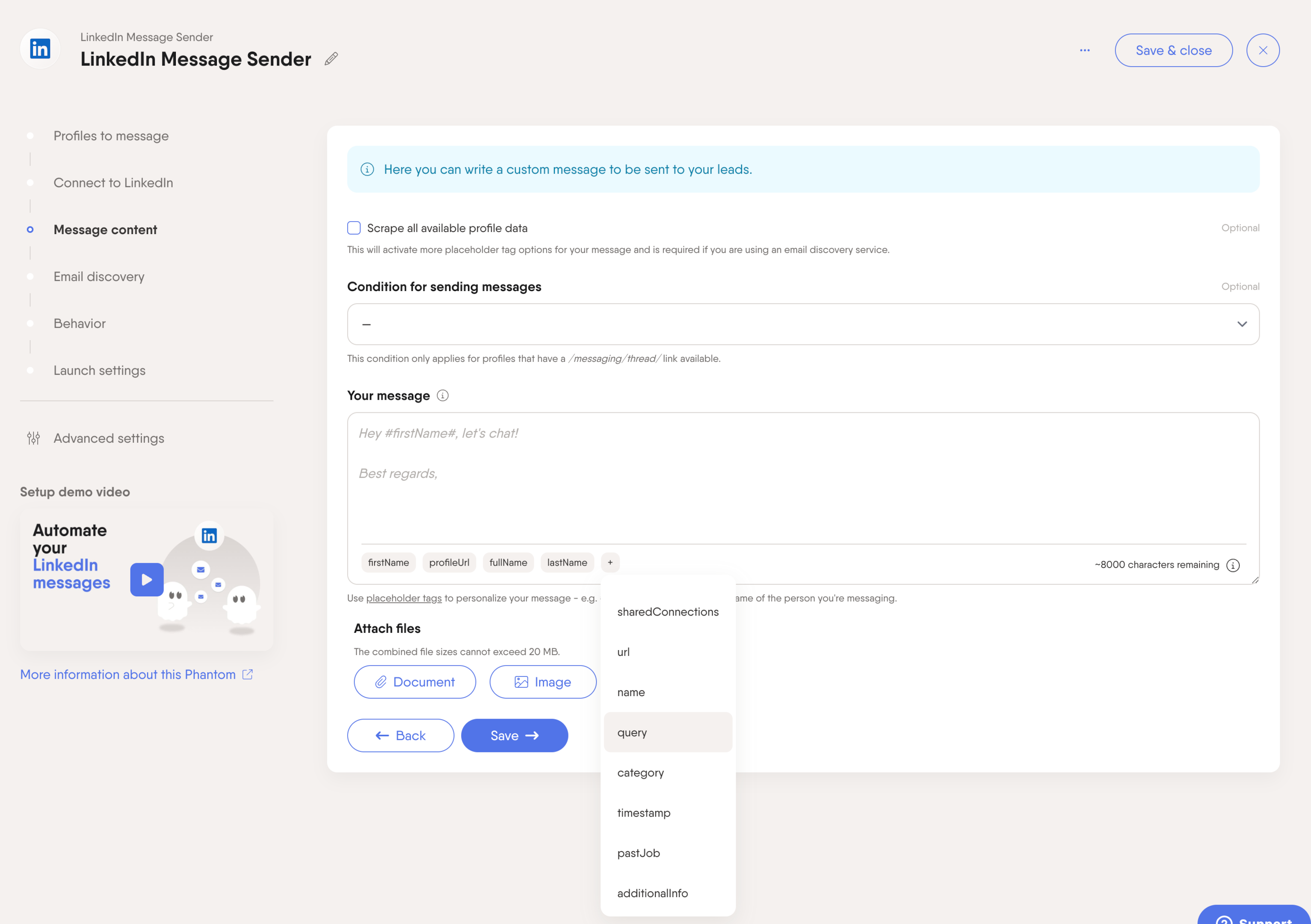
Task: Click the dropdown chevron arrow for condition
Action: tap(1242, 324)
